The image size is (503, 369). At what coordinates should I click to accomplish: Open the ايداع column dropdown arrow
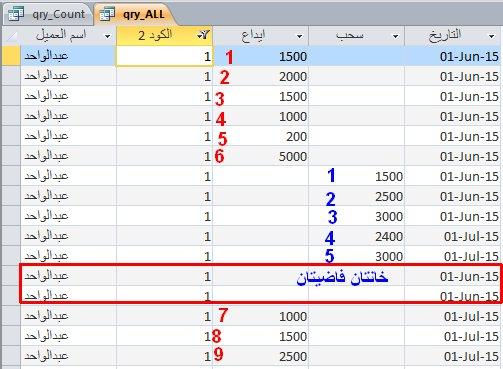[x=299, y=36]
